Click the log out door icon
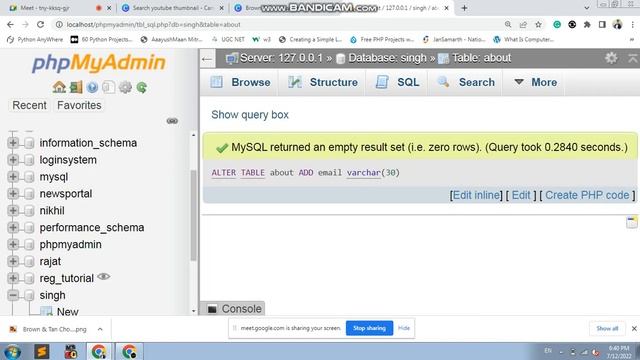This screenshot has height=360, width=640. (76, 87)
